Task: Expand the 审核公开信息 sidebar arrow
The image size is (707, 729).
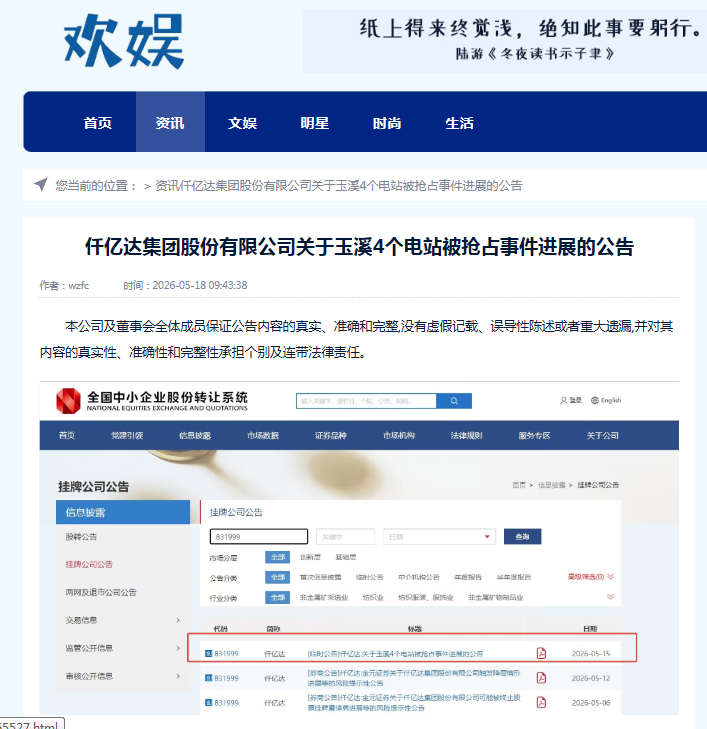Action: click(178, 676)
